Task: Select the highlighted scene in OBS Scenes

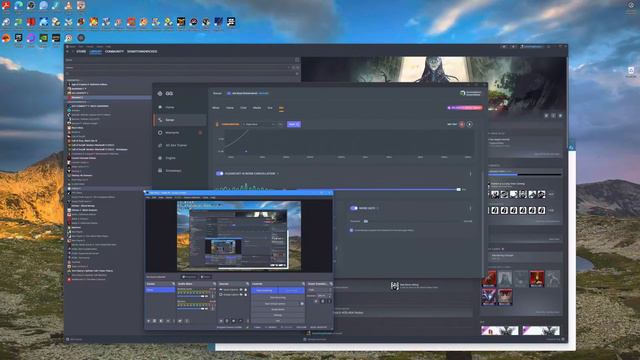Action: tap(160, 290)
